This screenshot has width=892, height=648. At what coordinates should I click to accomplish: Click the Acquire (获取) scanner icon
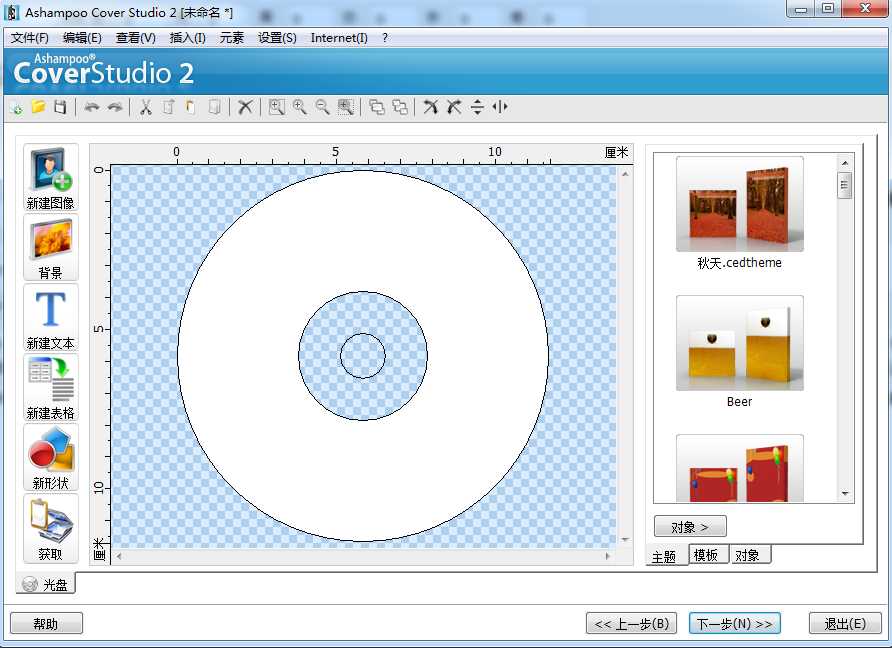(x=50, y=521)
